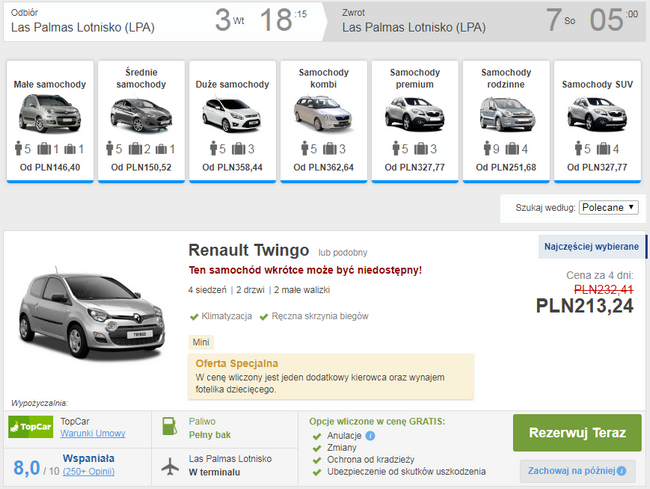Image resolution: width=650 pixels, height=489 pixels.
Task: Open the Szukaj według Polecane dropdown
Action: pyautogui.click(x=609, y=207)
